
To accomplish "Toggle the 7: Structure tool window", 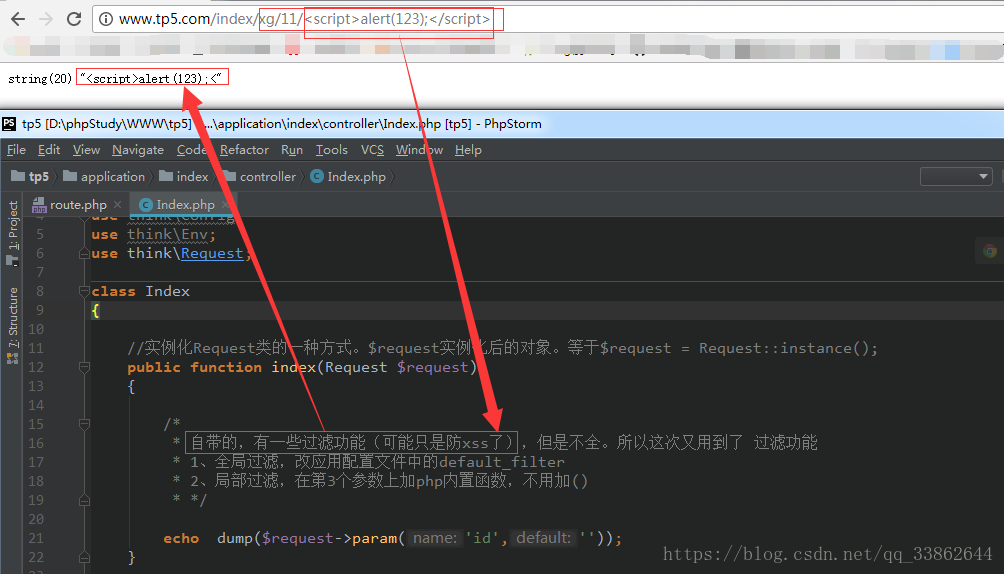I will click(x=13, y=316).
